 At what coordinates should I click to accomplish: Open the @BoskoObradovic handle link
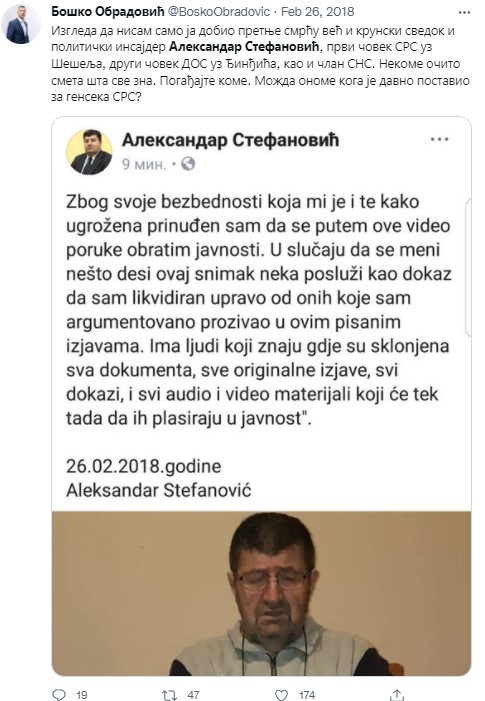pyautogui.click(x=219, y=12)
